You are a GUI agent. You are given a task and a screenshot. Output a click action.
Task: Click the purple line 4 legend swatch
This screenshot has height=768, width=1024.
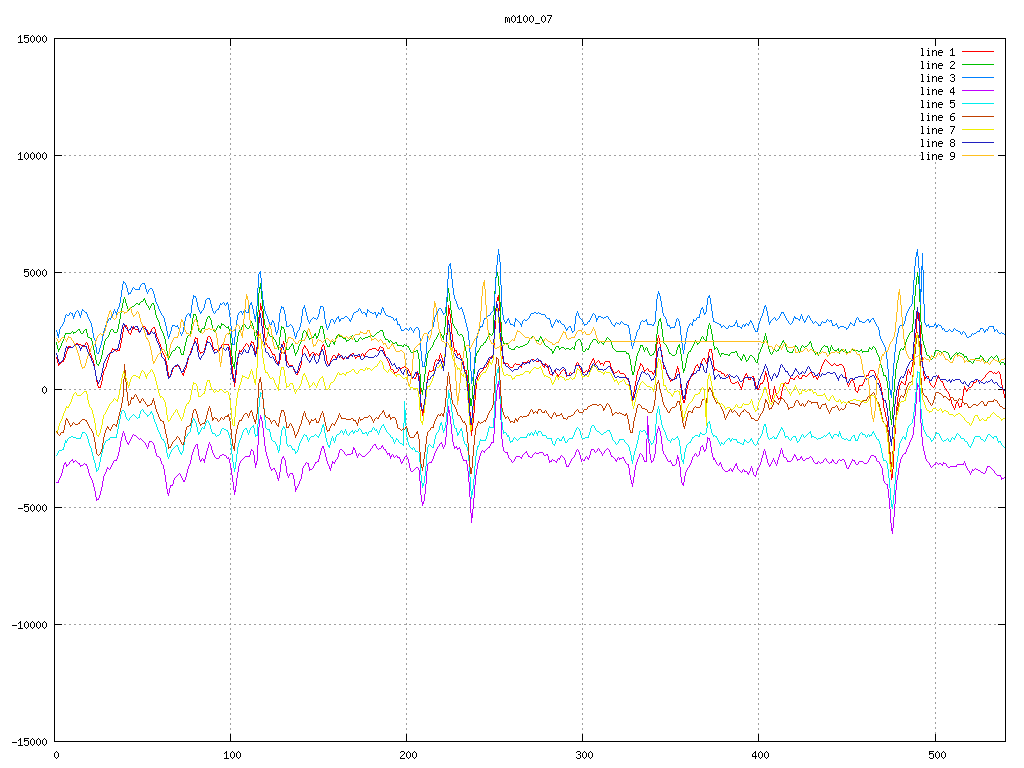pyautogui.click(x=978, y=91)
